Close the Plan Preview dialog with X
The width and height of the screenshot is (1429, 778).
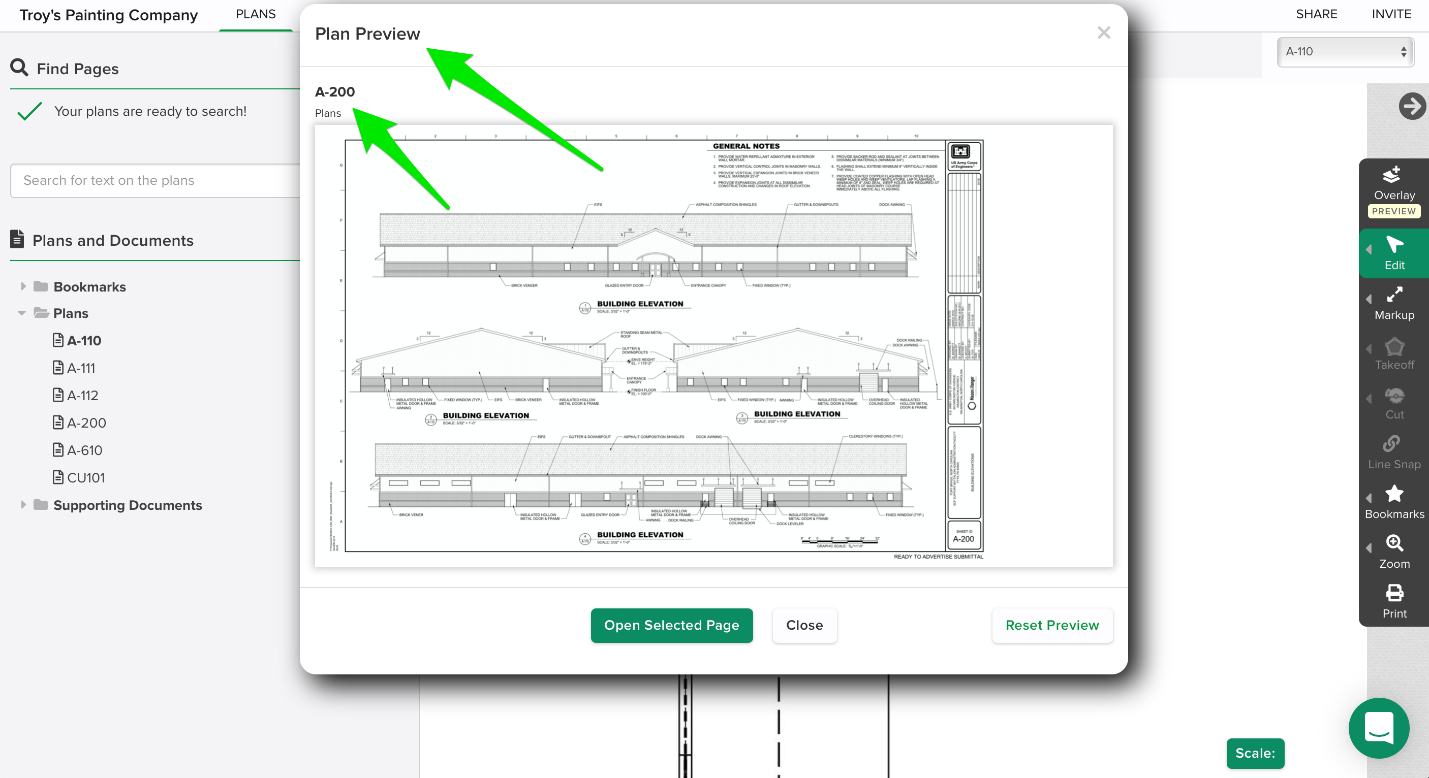[1104, 33]
